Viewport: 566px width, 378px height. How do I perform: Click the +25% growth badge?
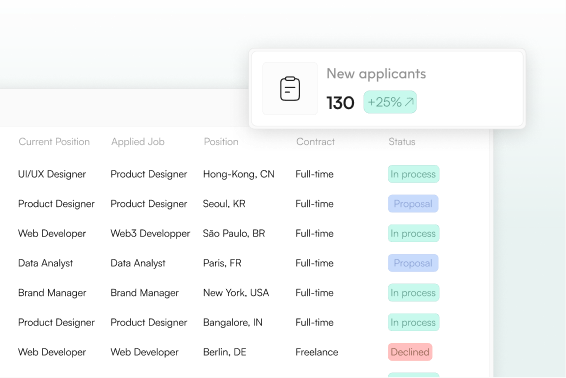tap(390, 102)
